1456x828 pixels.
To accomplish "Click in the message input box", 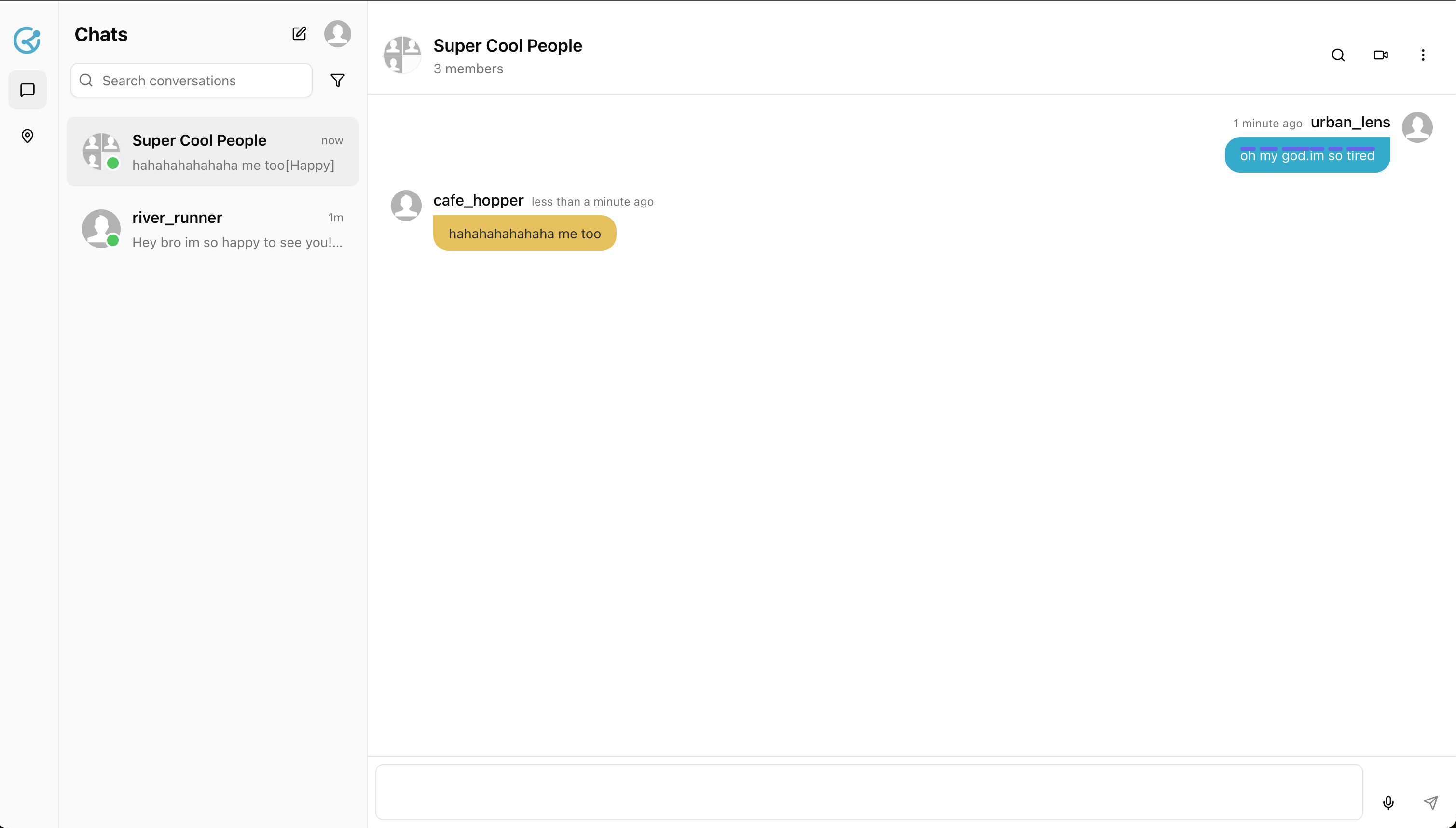I will coord(869,792).
